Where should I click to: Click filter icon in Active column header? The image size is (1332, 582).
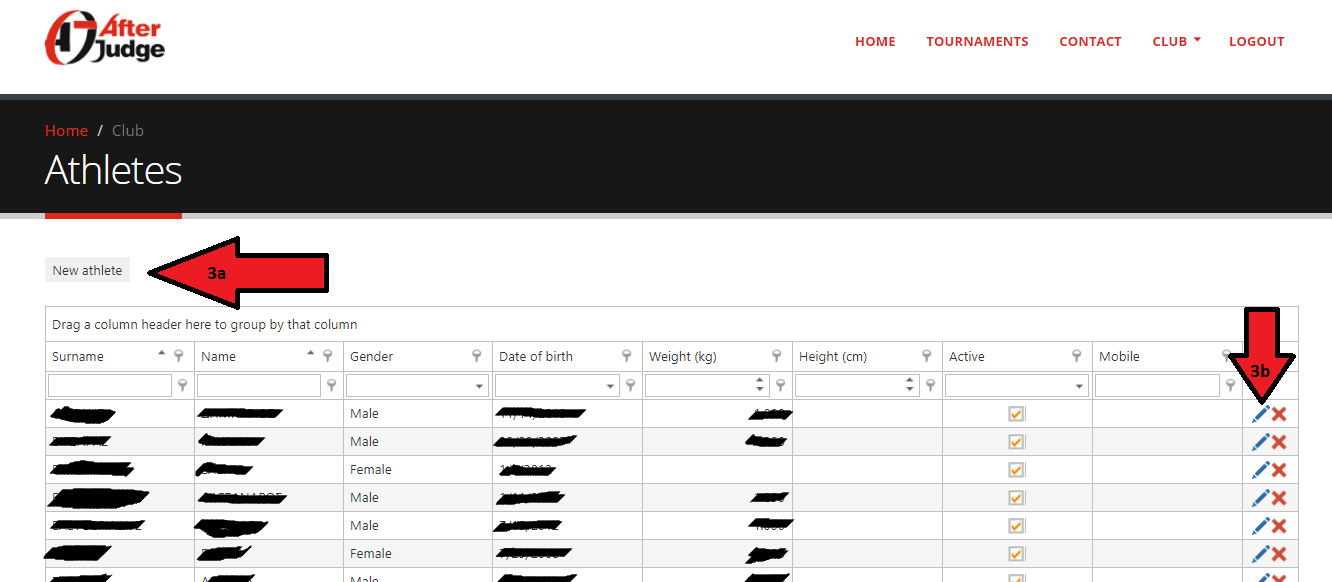click(x=1077, y=356)
